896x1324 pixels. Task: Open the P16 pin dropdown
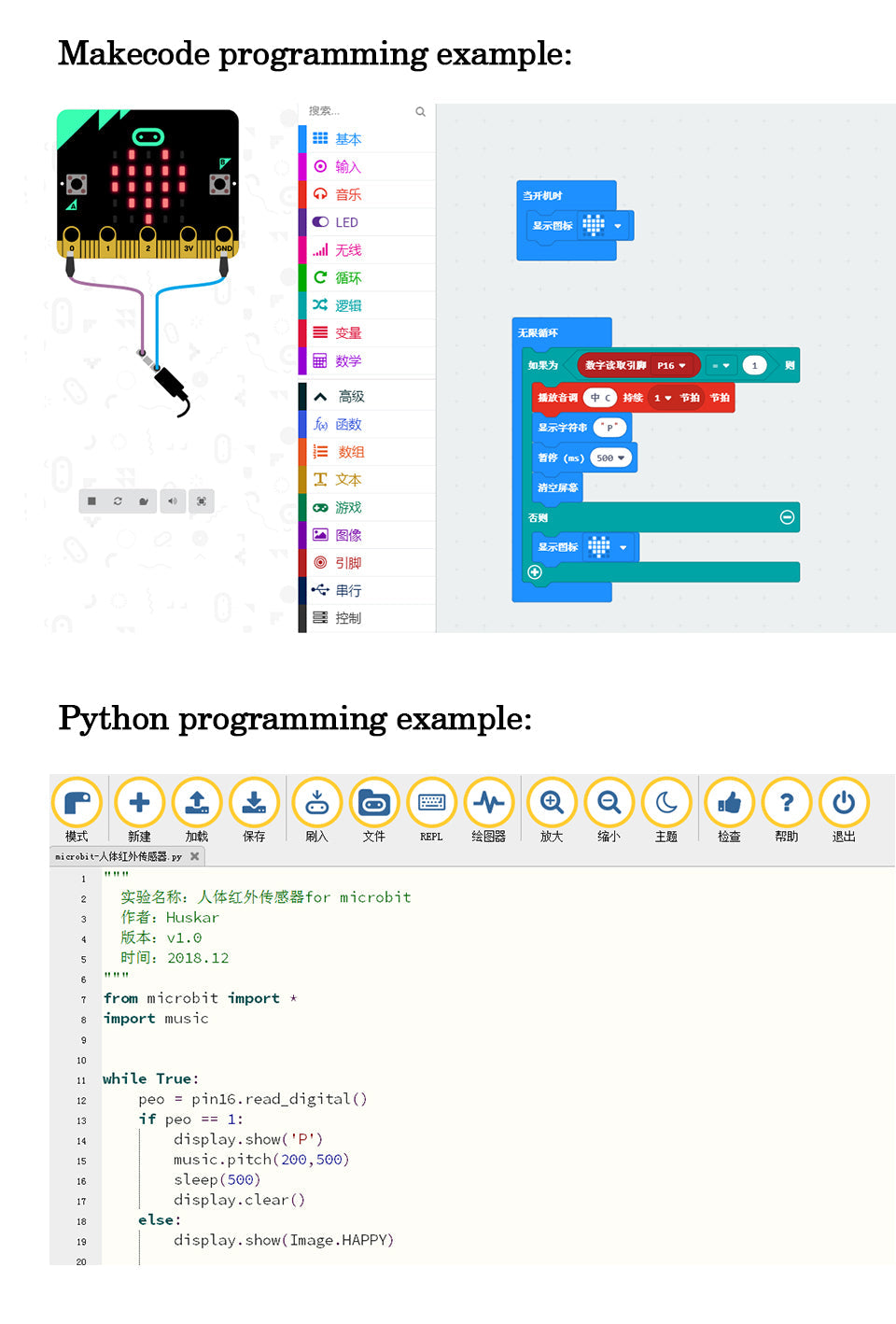[x=672, y=365]
